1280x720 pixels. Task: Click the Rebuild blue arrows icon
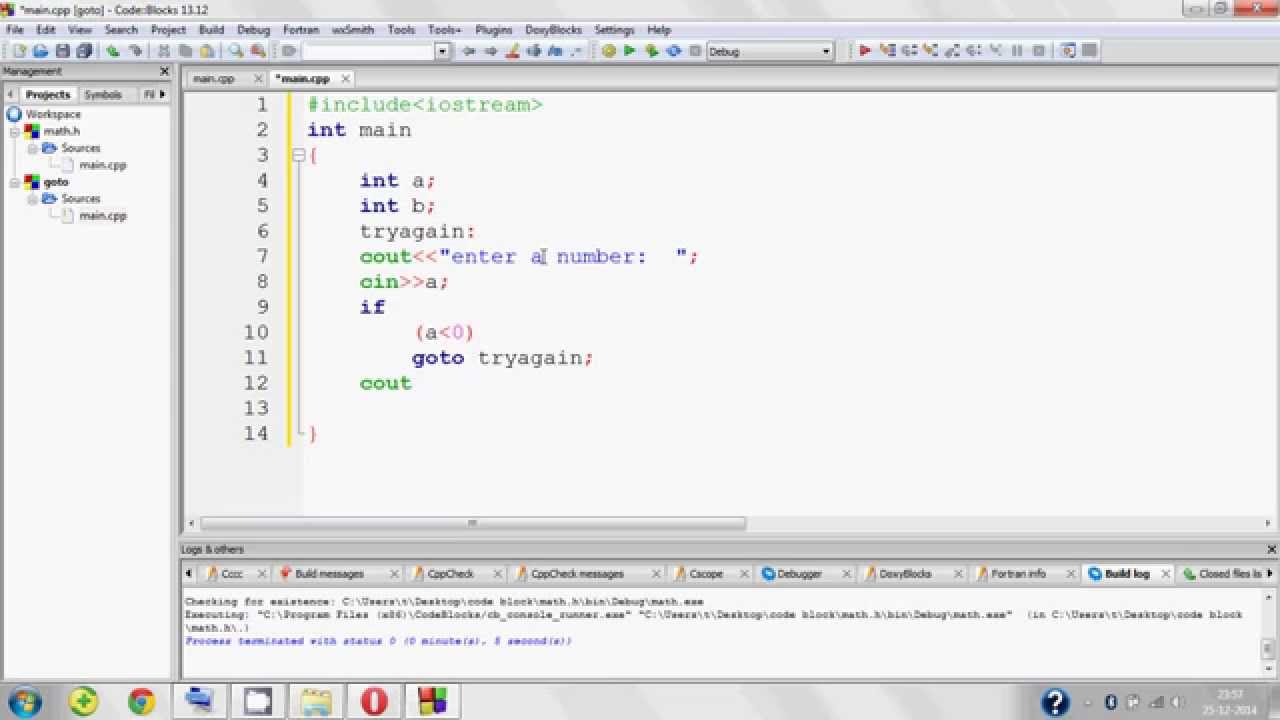(674, 51)
